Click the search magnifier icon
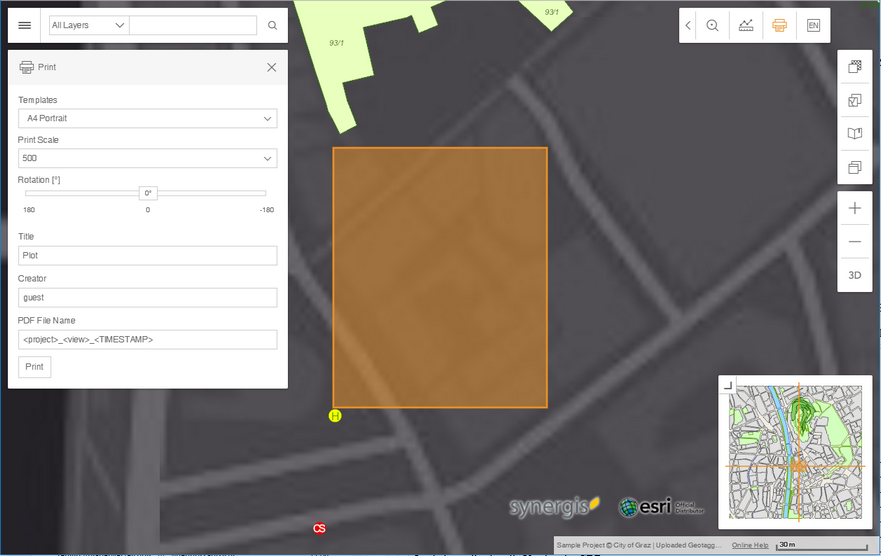 [x=272, y=25]
